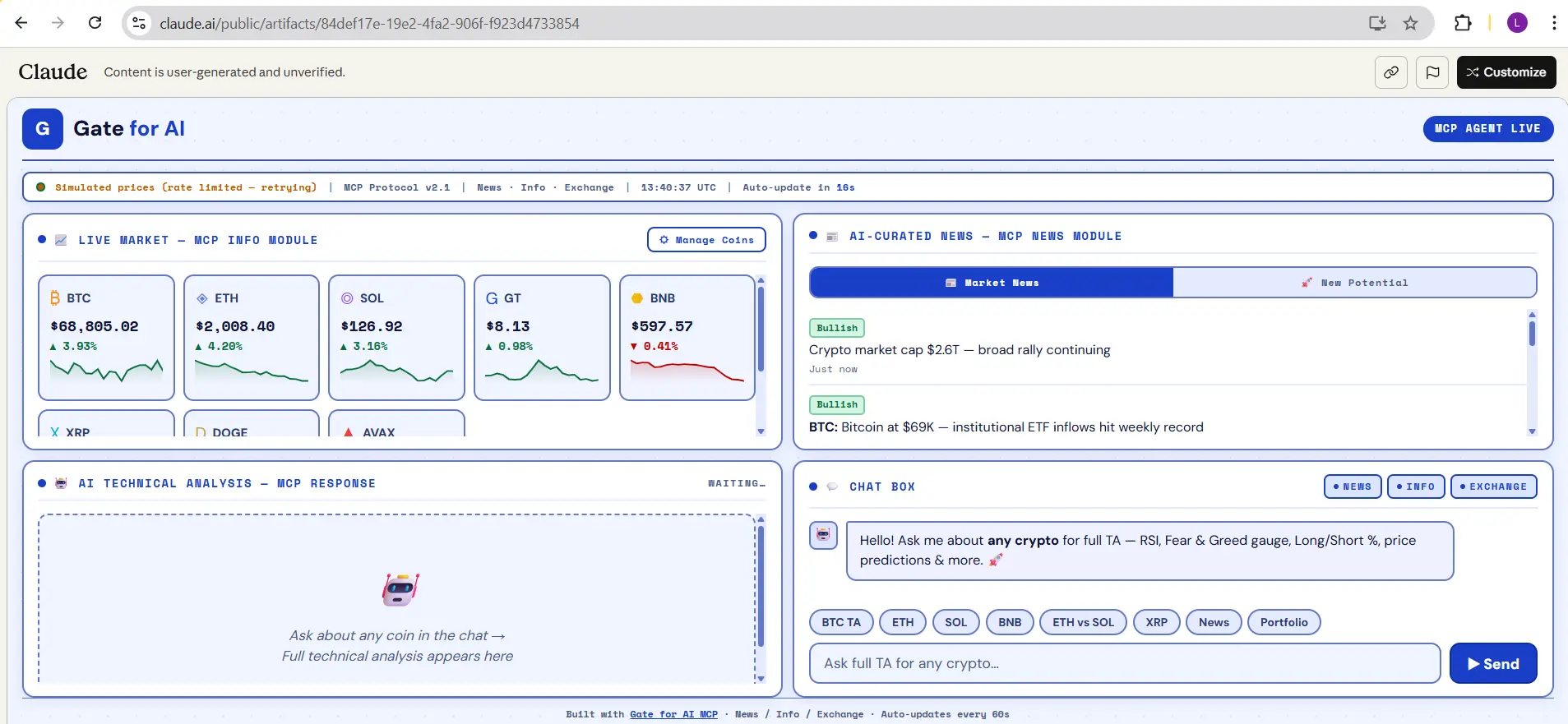
Task: Click the Claude logo
Action: [53, 72]
